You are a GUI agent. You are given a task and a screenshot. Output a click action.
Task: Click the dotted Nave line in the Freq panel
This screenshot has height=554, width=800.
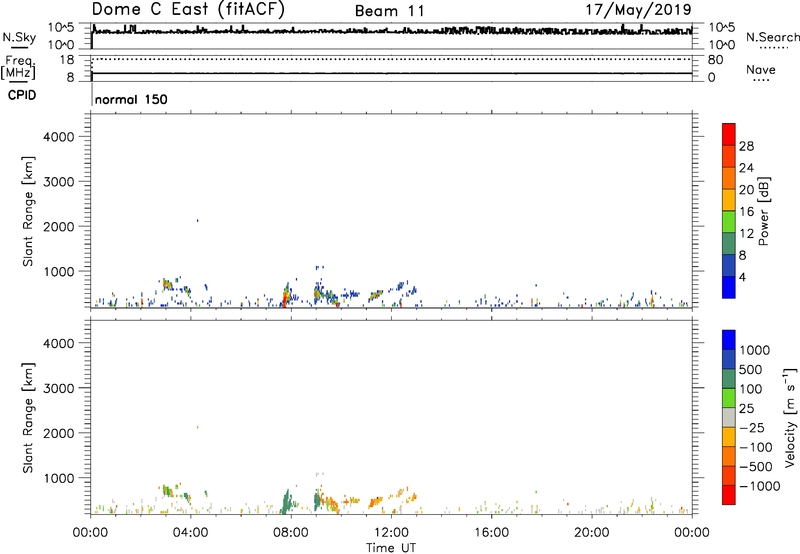tap(392, 59)
